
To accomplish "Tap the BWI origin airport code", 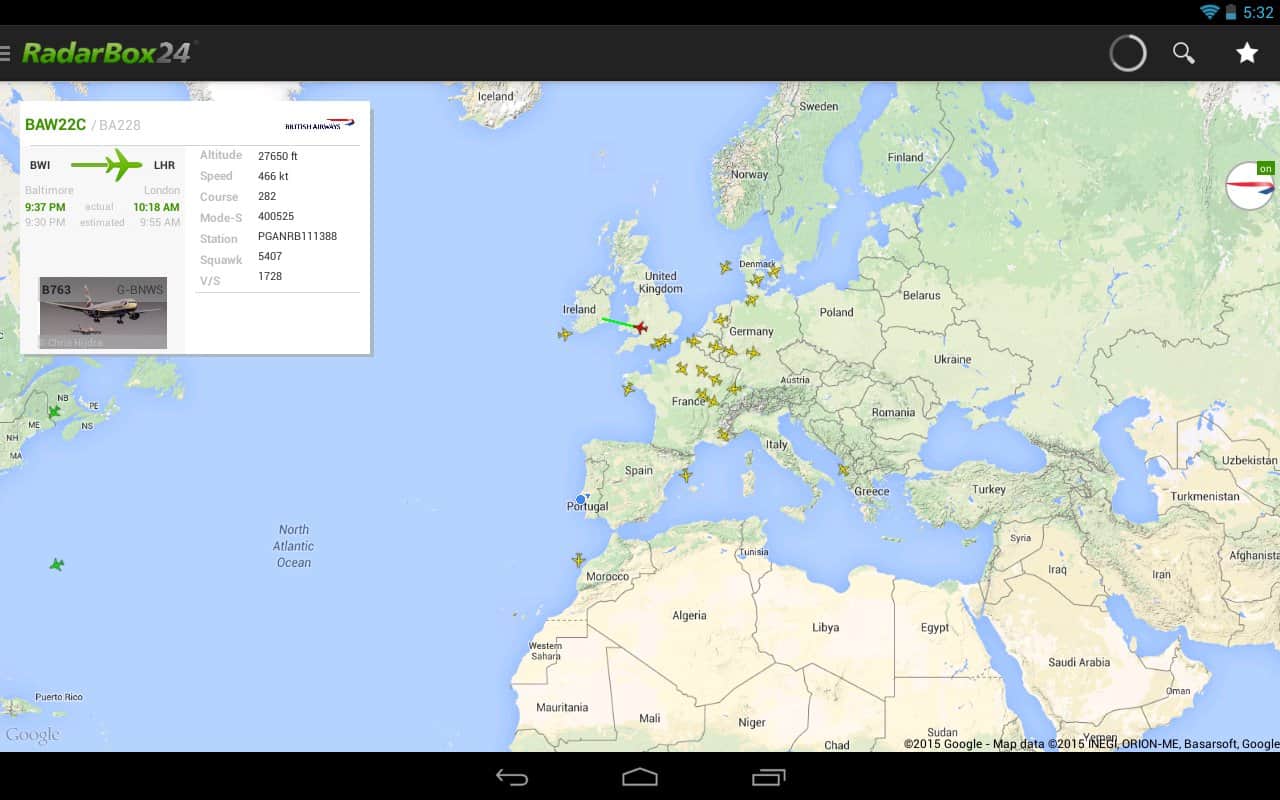I will 40,165.
